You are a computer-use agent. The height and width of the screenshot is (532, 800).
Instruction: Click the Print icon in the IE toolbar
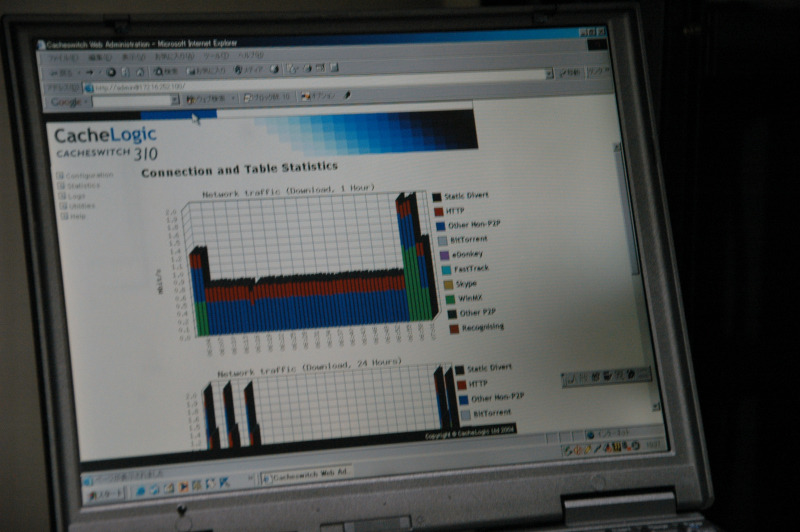point(307,68)
